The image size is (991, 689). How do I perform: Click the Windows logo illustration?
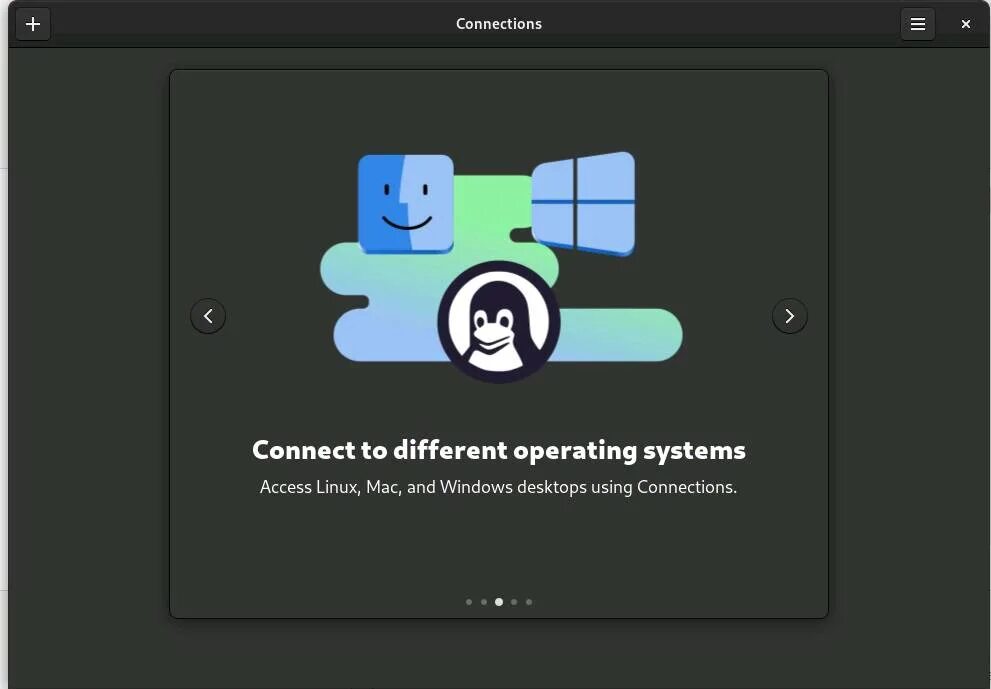(583, 204)
